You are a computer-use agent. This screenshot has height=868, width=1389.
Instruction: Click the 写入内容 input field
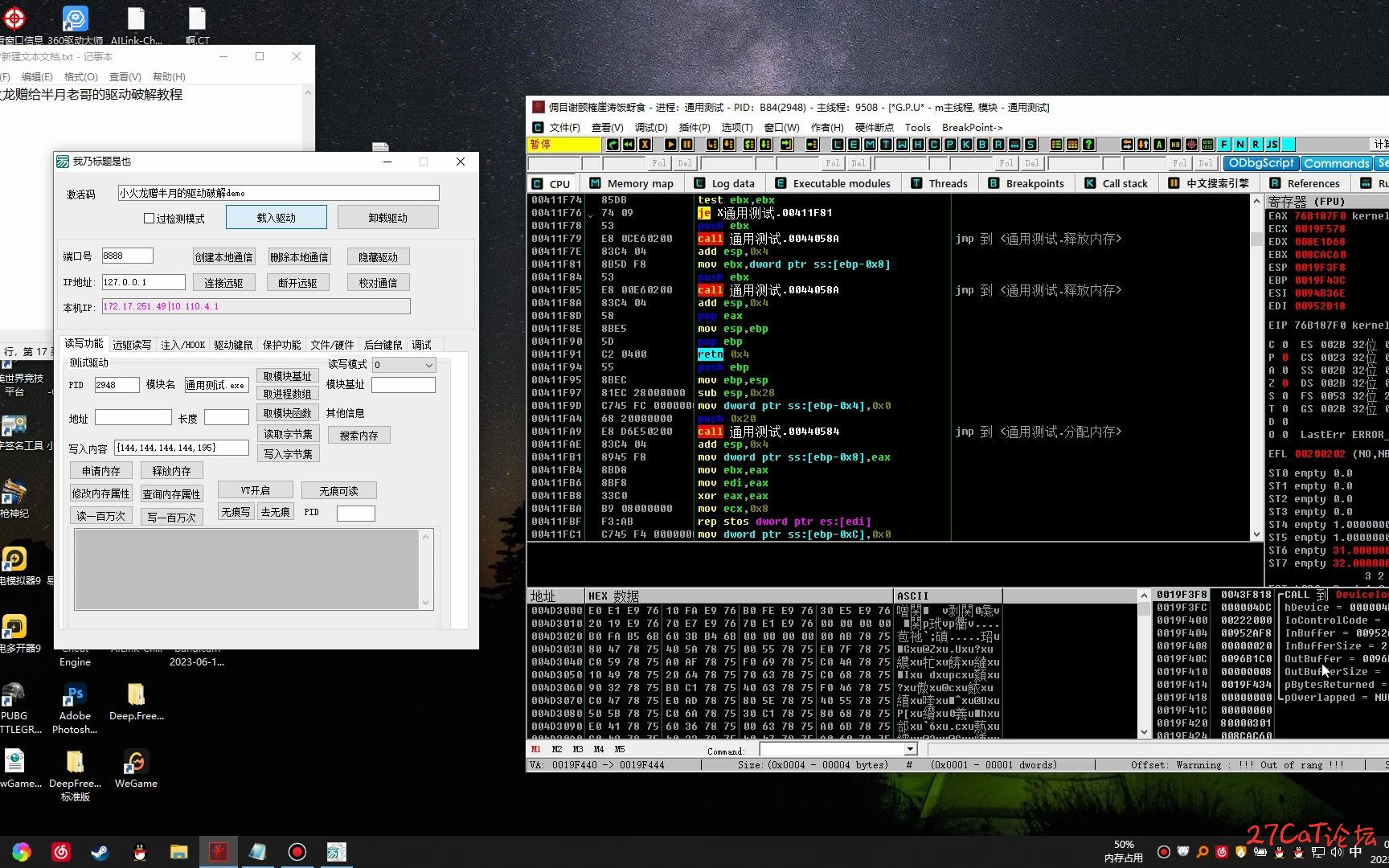[x=182, y=448]
